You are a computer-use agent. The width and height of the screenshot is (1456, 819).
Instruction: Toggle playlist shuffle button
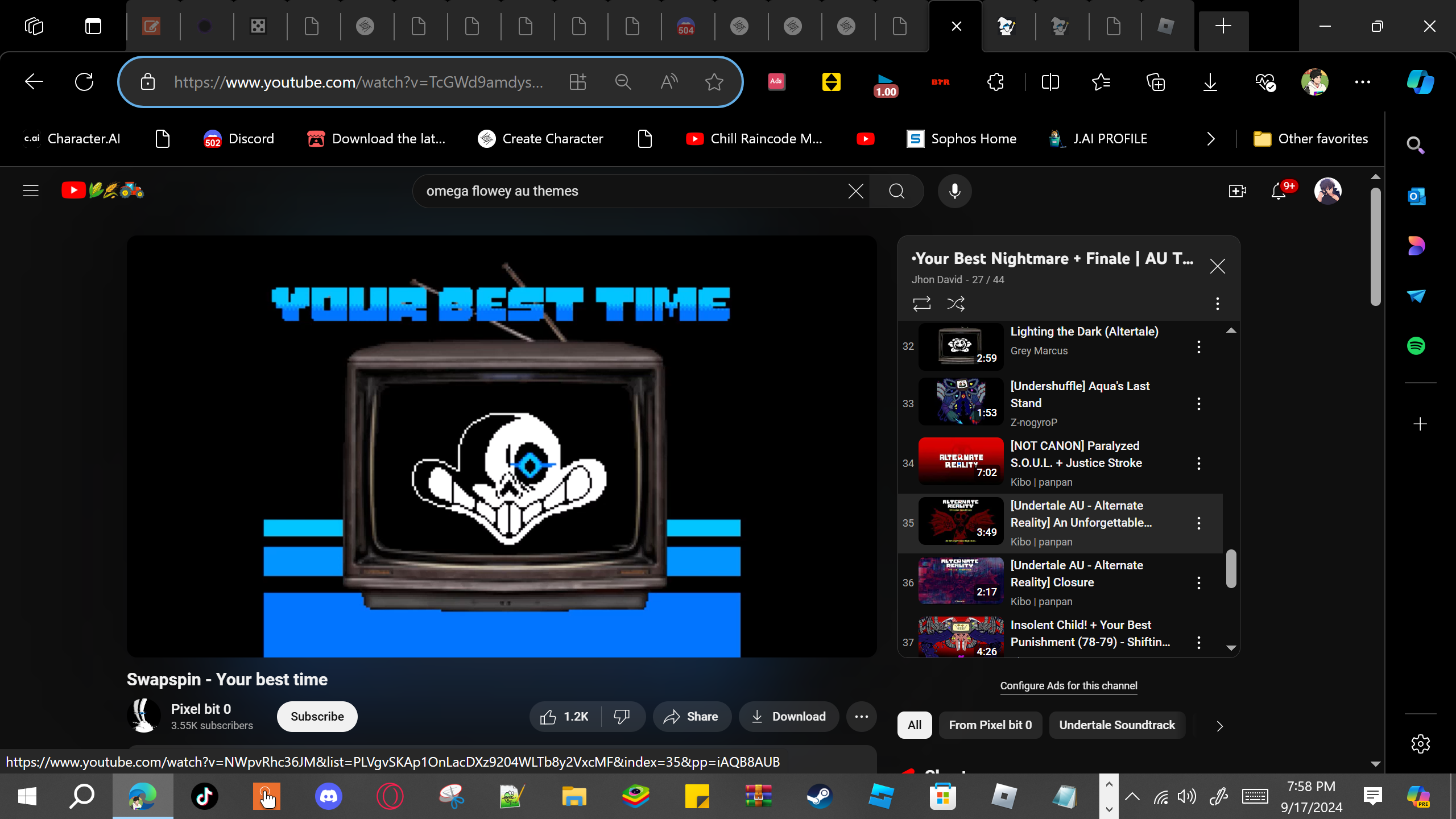[x=955, y=304]
